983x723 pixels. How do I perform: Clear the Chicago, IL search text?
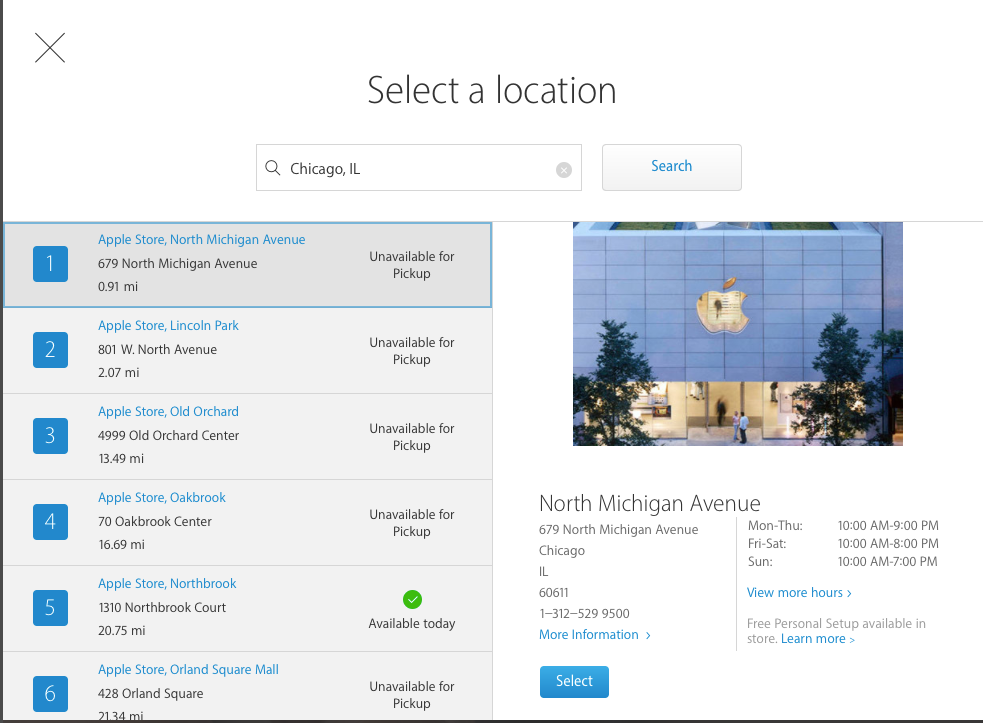click(564, 169)
